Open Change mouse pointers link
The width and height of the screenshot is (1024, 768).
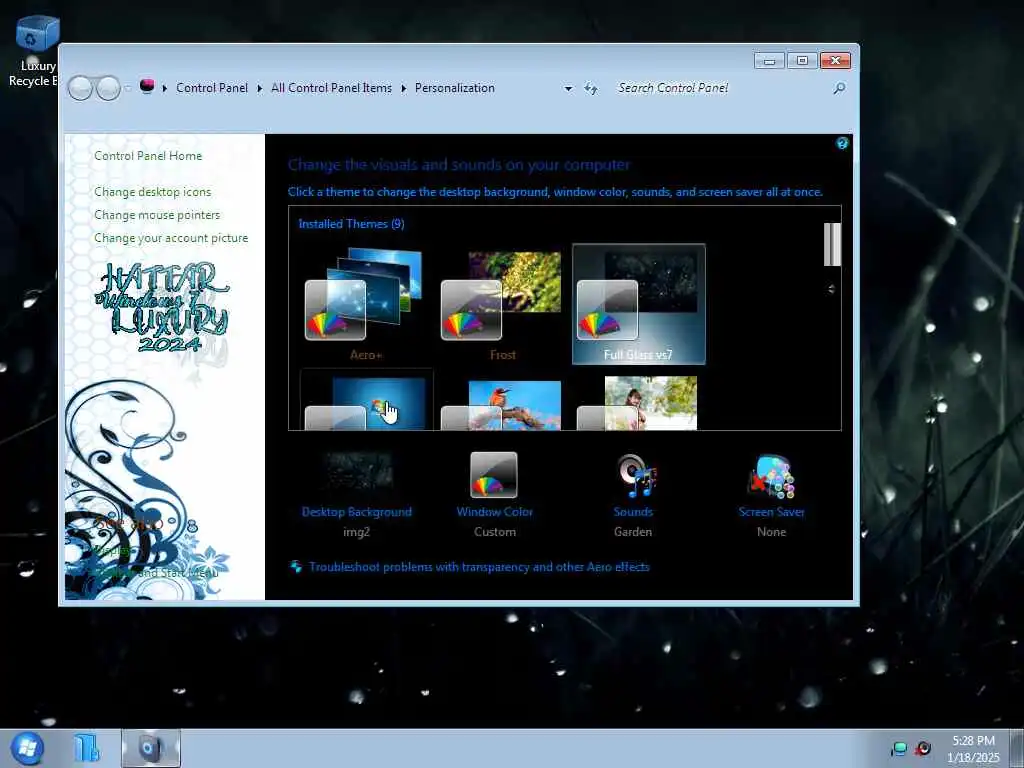(x=157, y=215)
